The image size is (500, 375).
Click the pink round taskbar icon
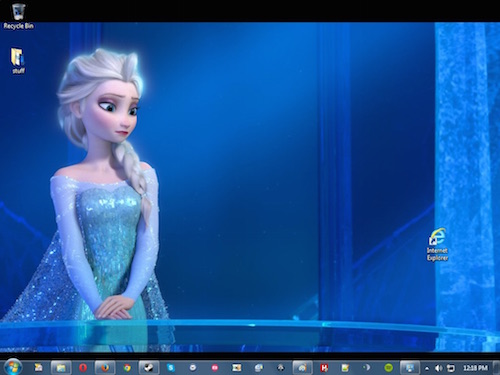pos(215,368)
